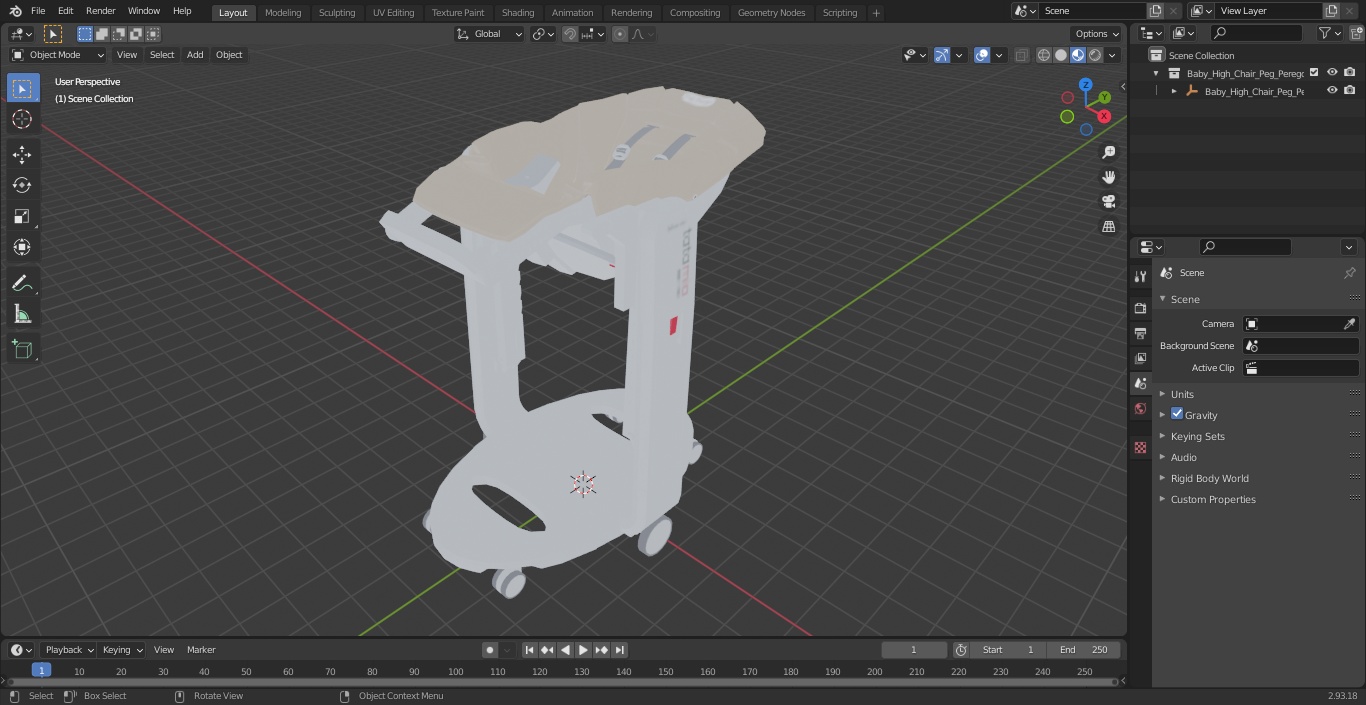
Task: Open the Tool properties tab
Action: [x=1140, y=276]
